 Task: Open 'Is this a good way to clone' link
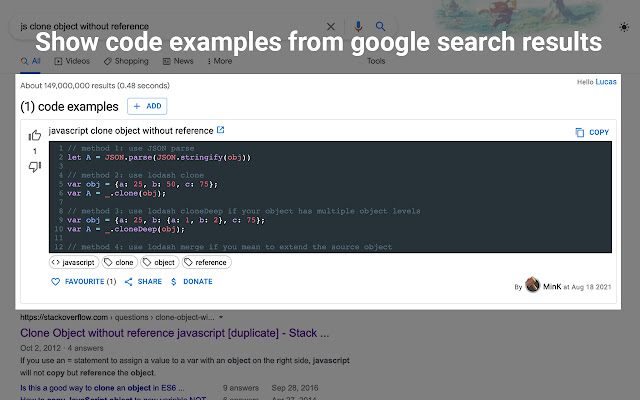coord(102,388)
